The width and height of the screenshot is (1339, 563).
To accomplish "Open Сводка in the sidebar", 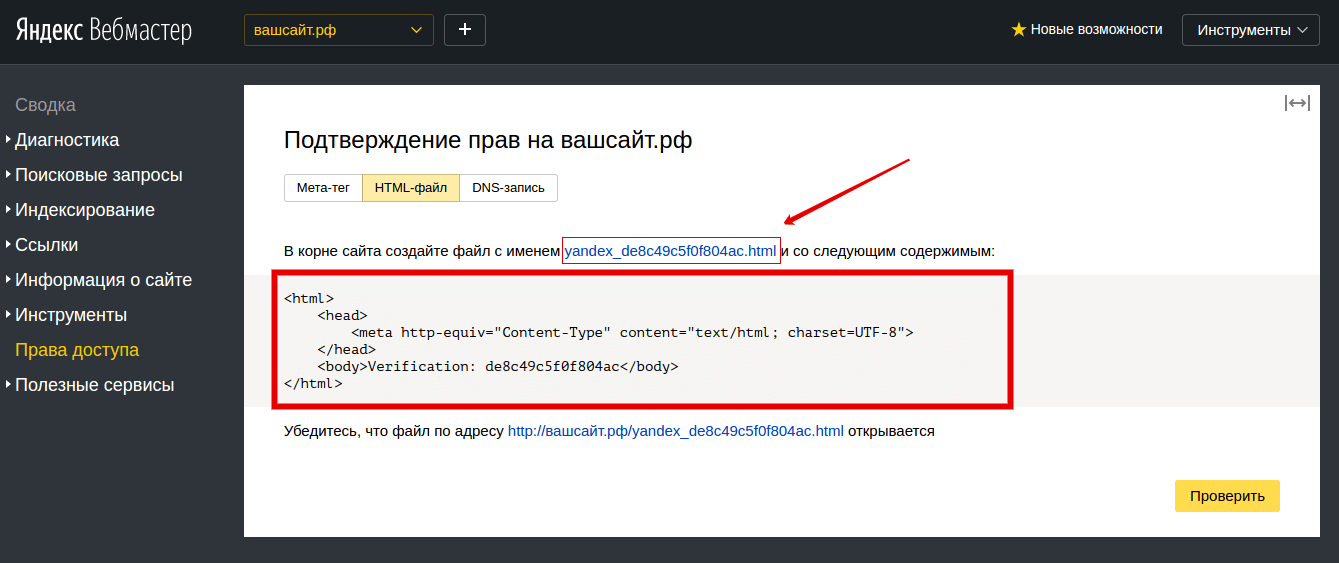I will point(45,105).
